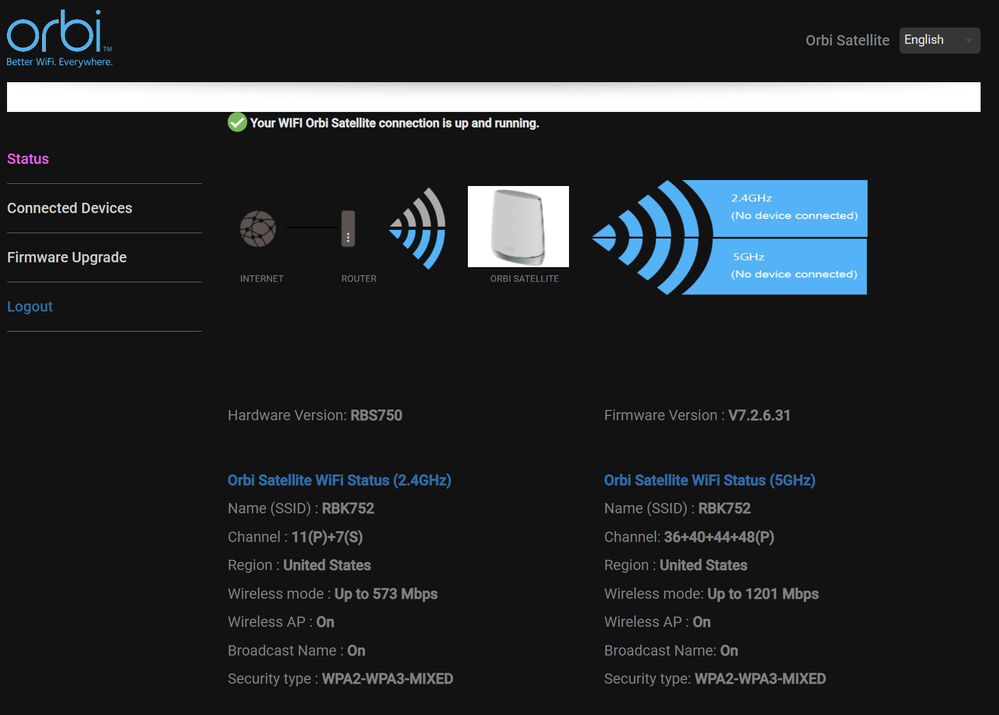Click the Hardware Version RBS750 text
Image resolution: width=999 pixels, height=715 pixels.
315,415
